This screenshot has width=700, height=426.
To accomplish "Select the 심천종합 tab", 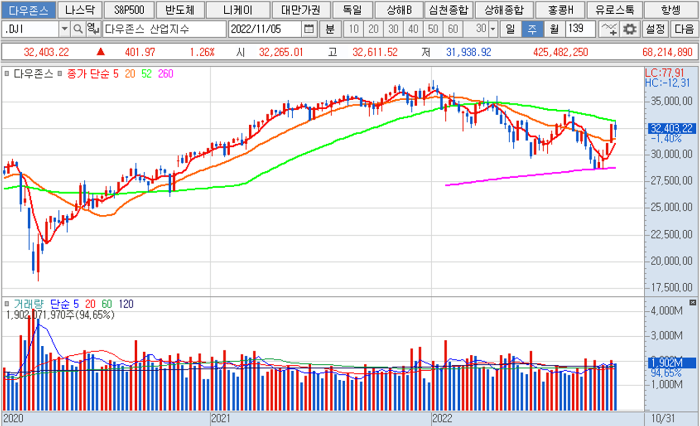I will (448, 10).
